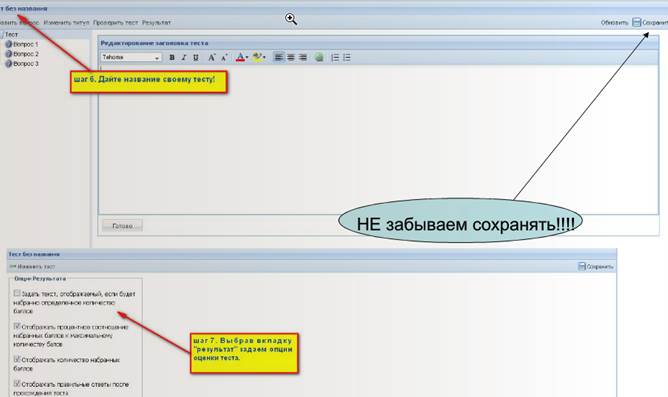Align text left in editor toolbar
The image size is (668, 397).
(x=278, y=57)
